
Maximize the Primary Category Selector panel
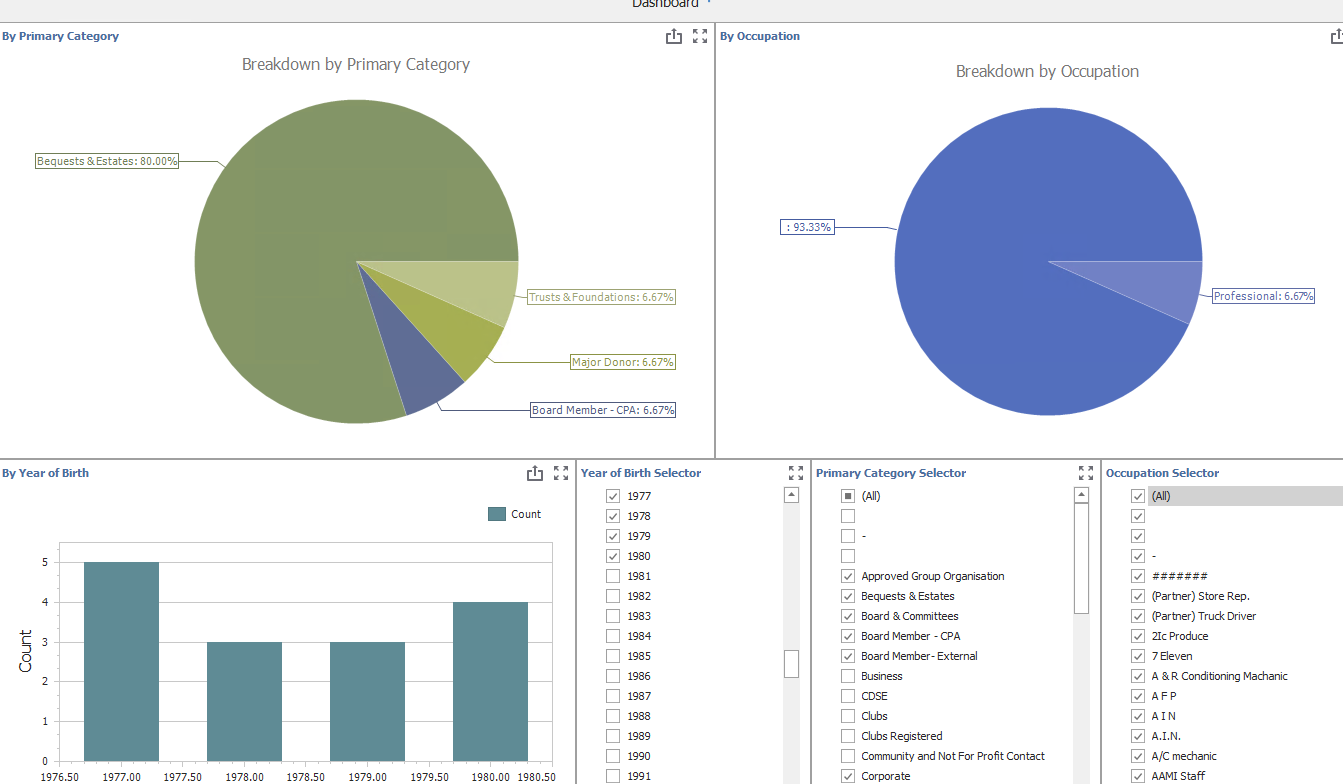(1086, 473)
